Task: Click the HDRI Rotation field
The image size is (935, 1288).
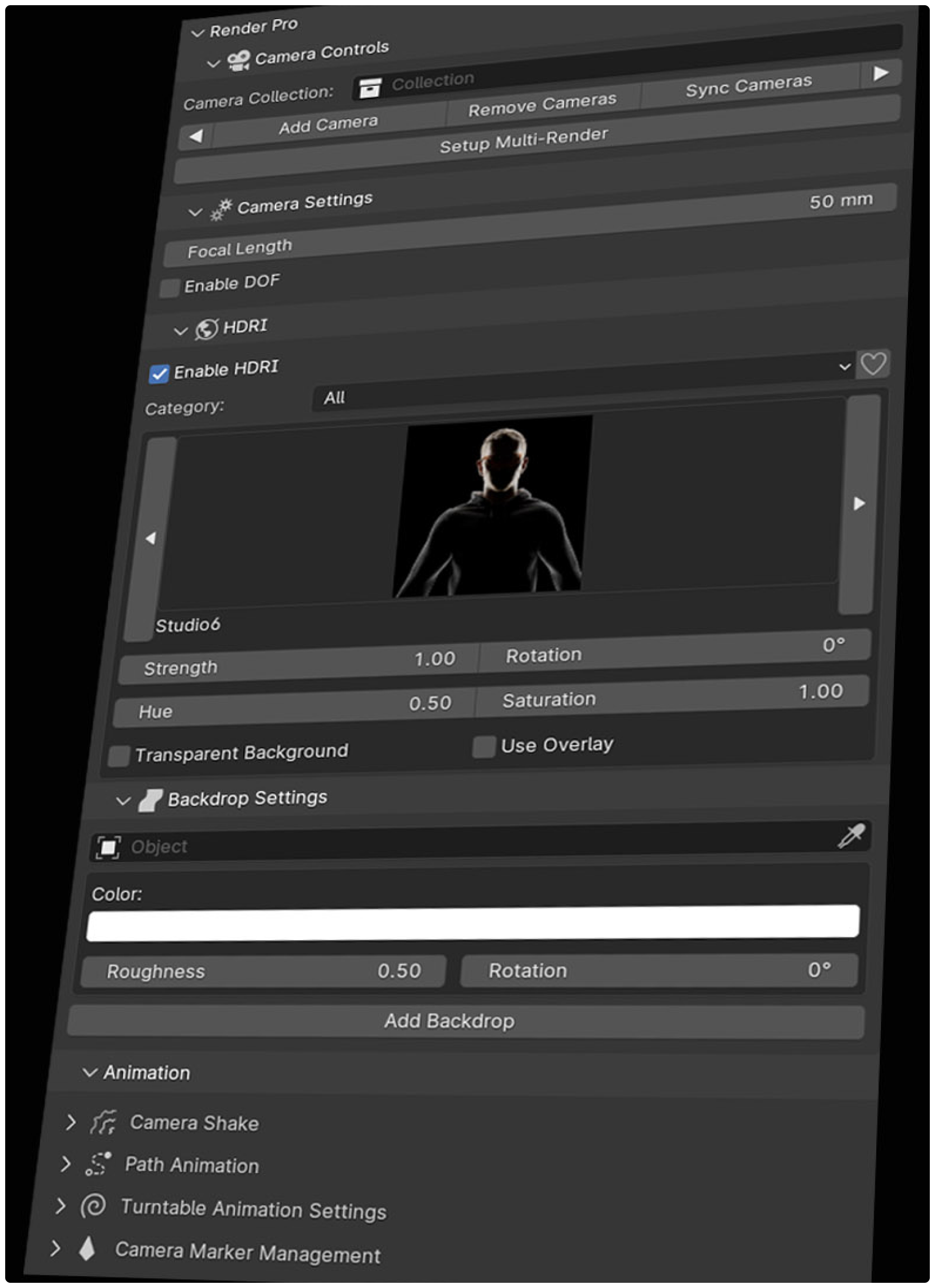Action: coord(675,650)
